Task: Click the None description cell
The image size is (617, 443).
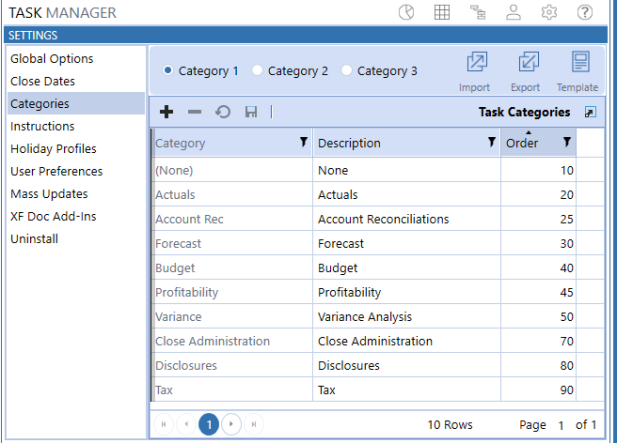Action: 406,170
